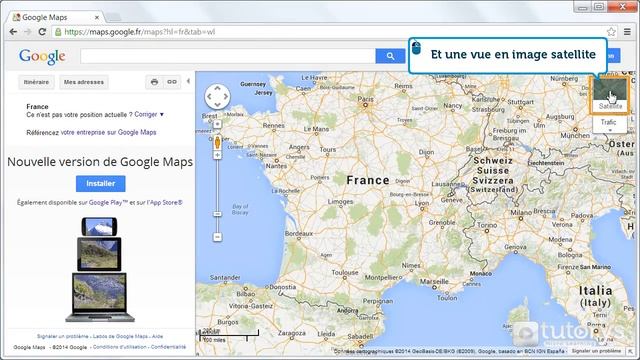Expand the arrow beside Corriger

[162, 115]
